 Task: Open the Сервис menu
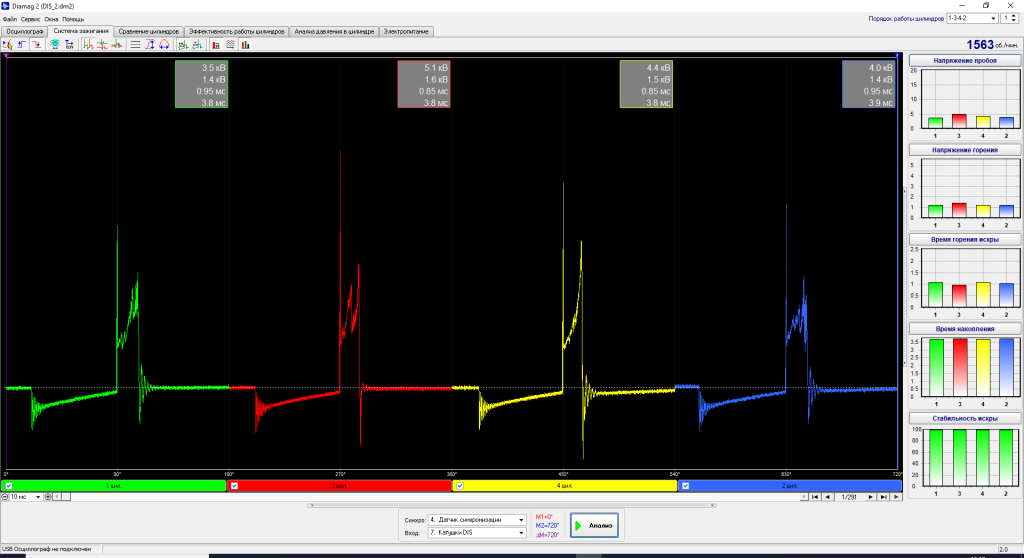pos(30,19)
